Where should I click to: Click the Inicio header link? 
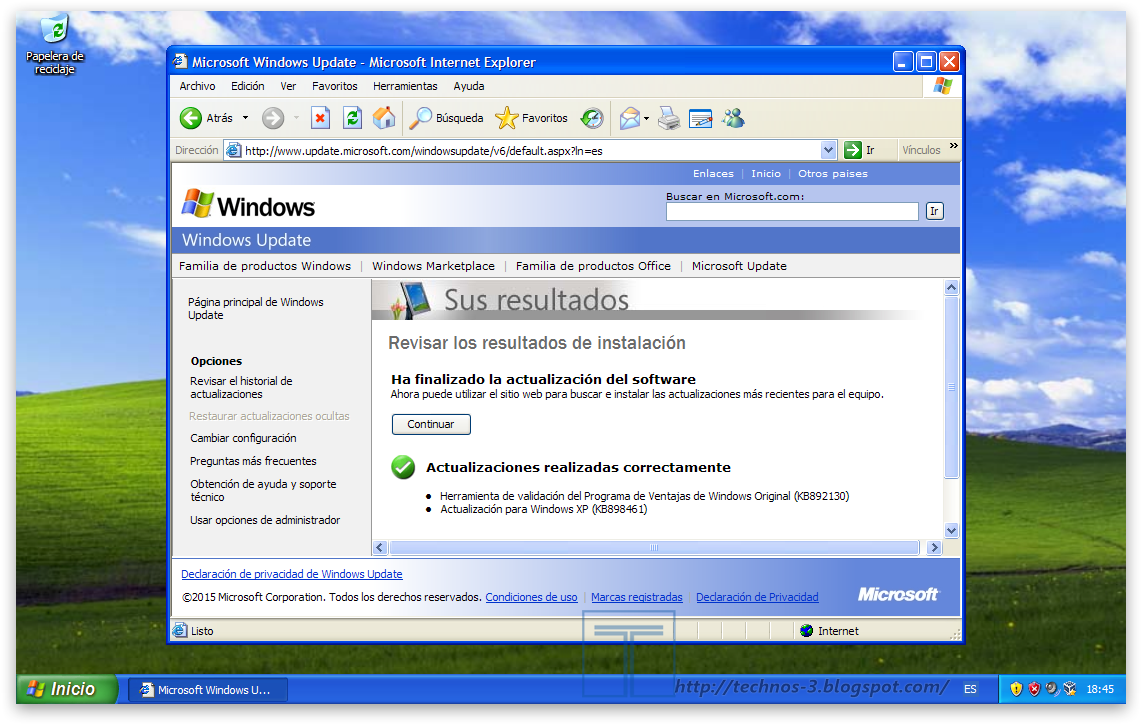point(765,173)
